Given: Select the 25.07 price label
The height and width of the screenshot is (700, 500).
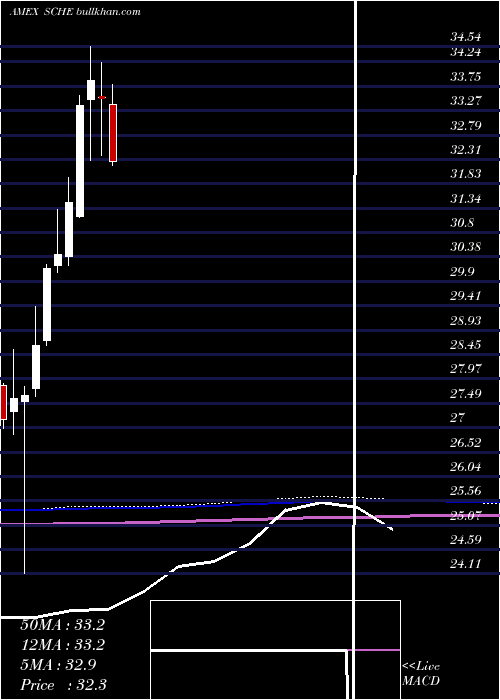Looking at the screenshot, I should (x=466, y=515).
